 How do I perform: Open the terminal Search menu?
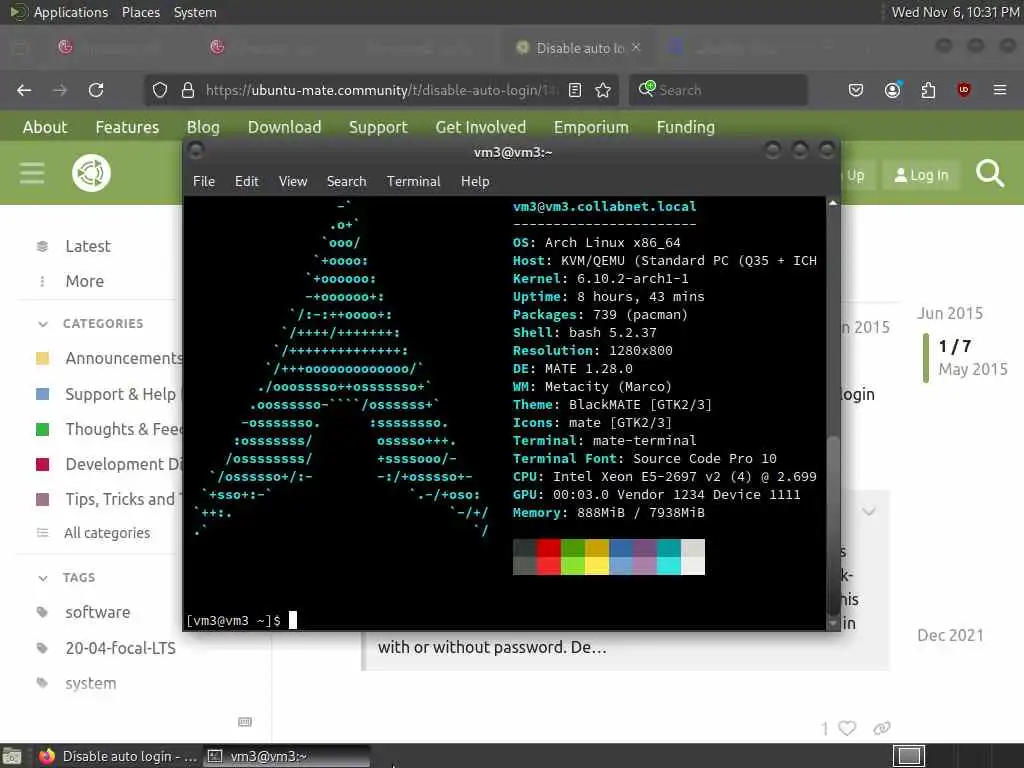point(346,182)
